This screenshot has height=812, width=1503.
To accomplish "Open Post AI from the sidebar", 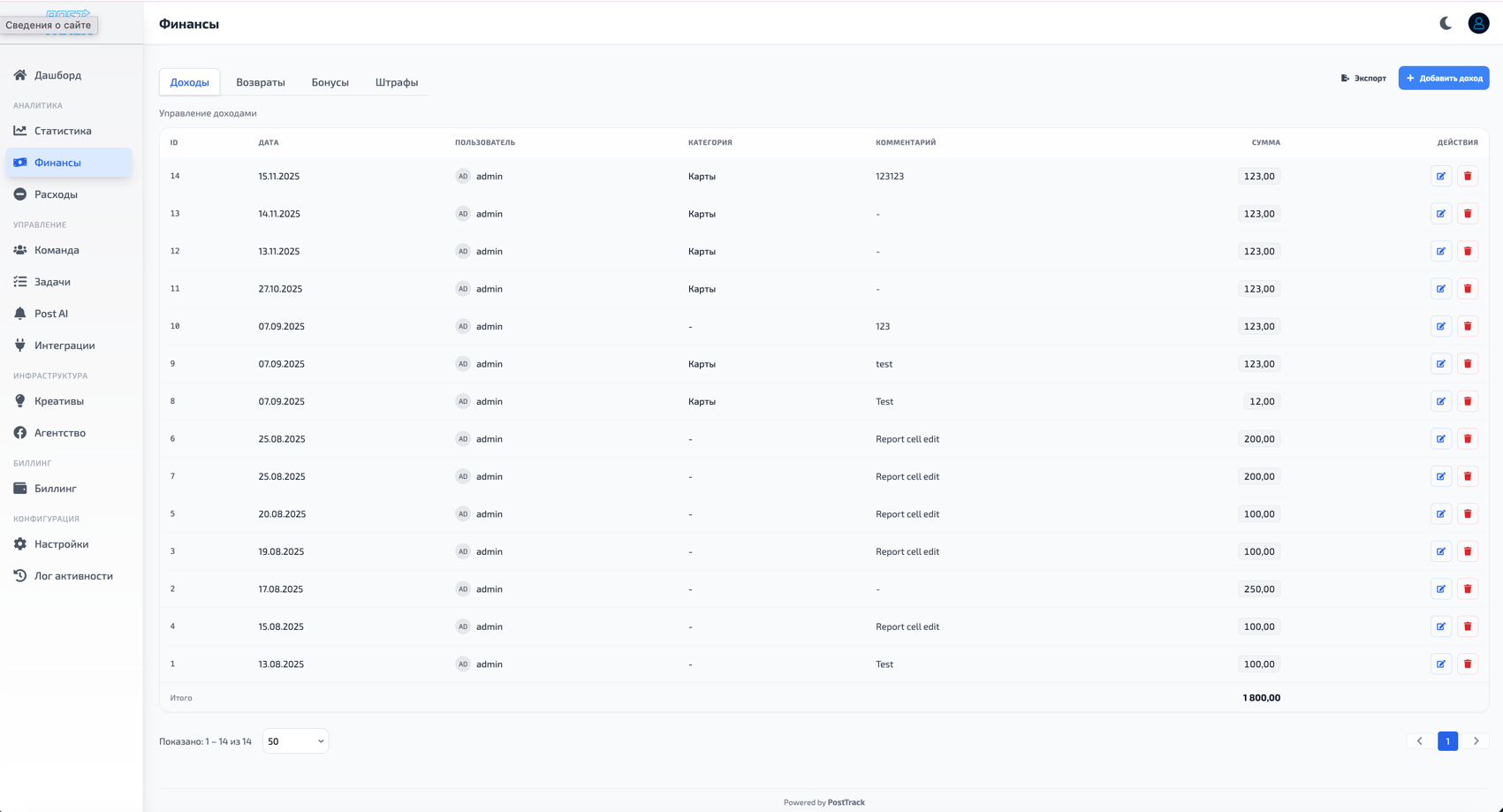I will [51, 314].
